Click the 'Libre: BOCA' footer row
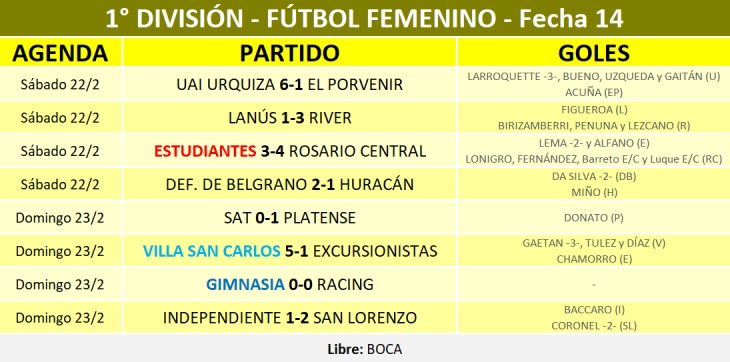 (365, 349)
